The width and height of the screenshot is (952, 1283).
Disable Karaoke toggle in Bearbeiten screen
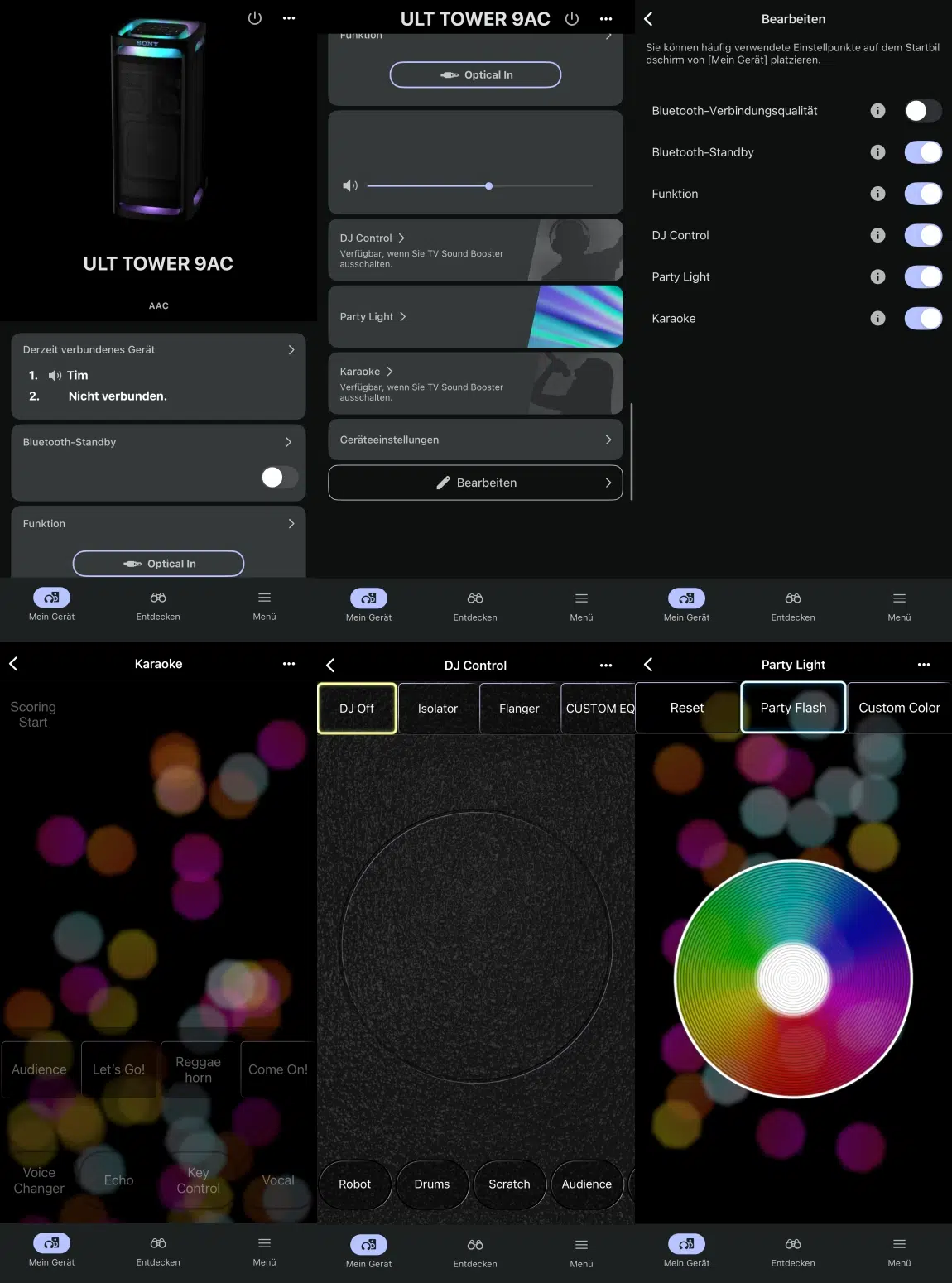coord(923,318)
